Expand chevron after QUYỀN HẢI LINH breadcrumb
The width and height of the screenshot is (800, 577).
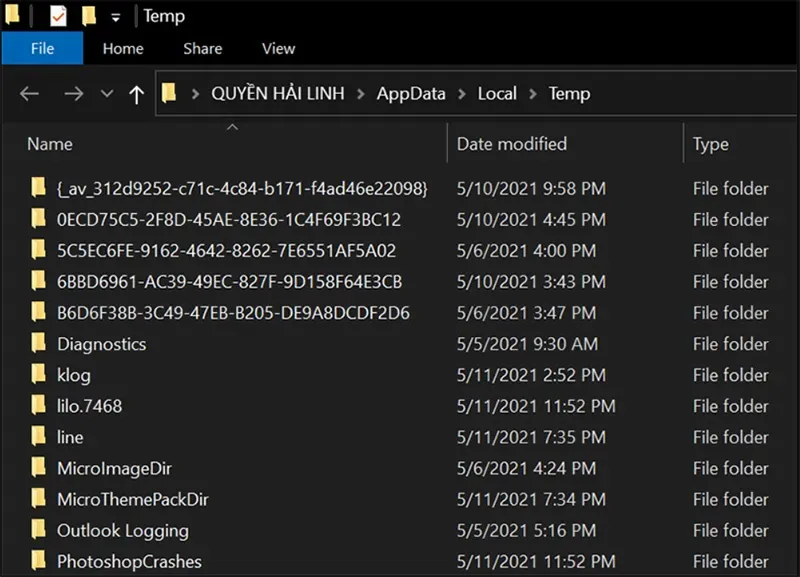(x=361, y=94)
